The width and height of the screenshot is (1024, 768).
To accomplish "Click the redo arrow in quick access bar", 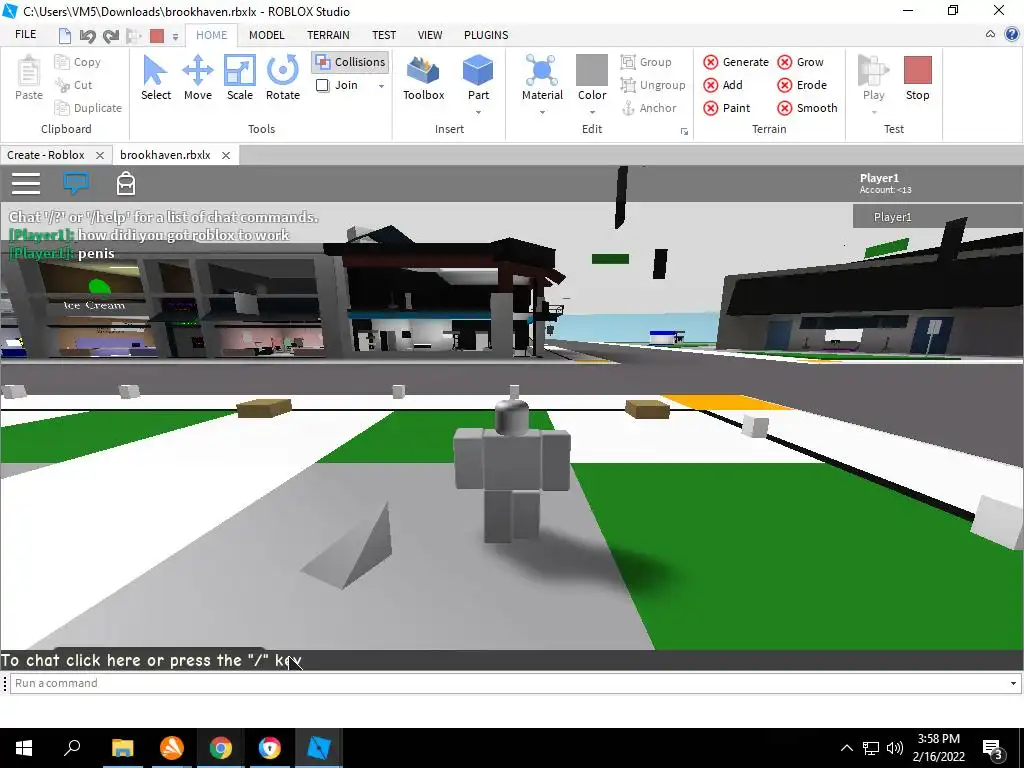I will [111, 36].
